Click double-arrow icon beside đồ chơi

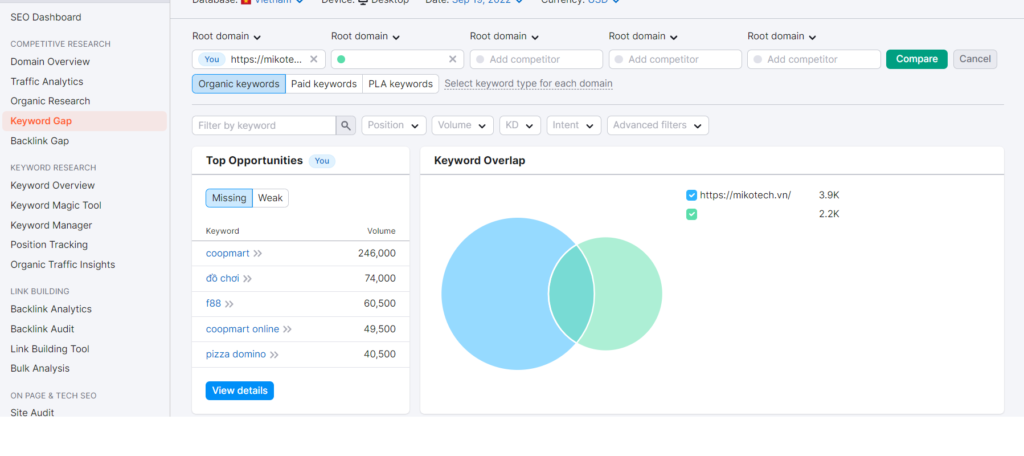tap(247, 279)
